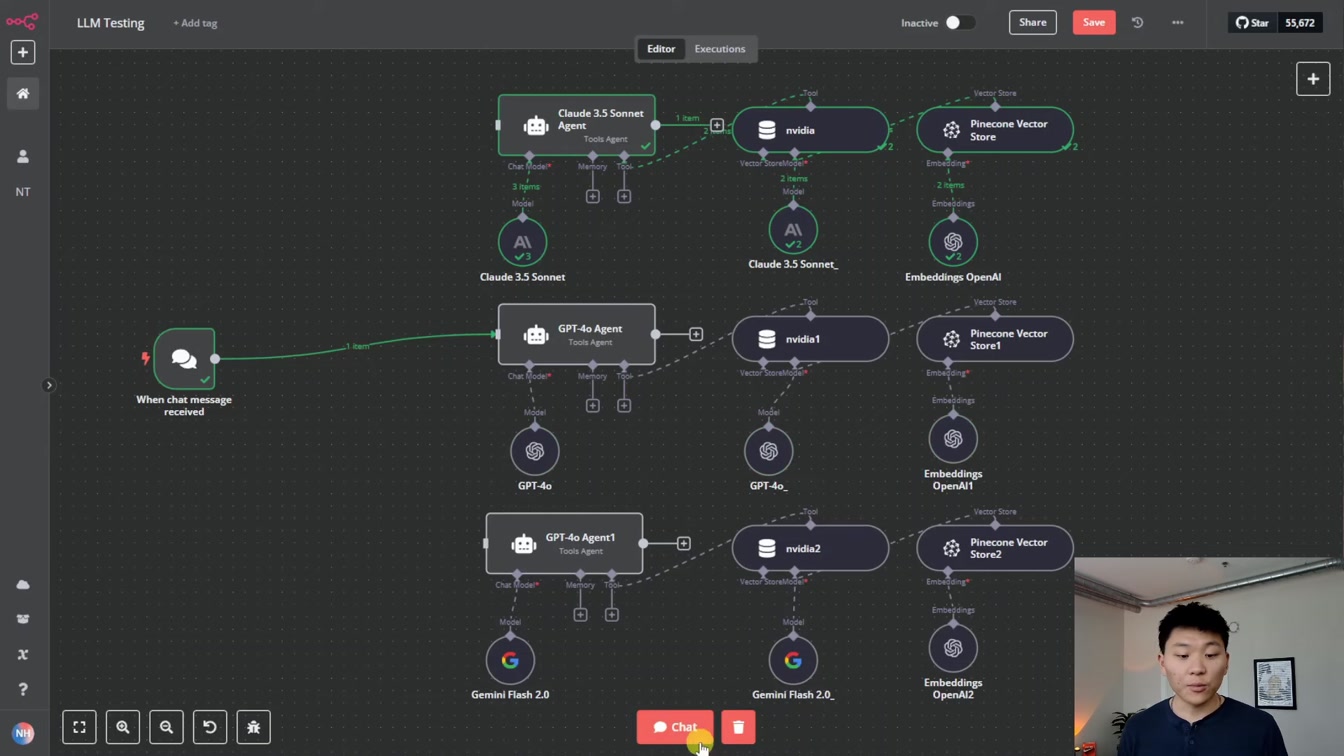Click the LLM Testing workflow name
The image size is (1344, 756).
(x=111, y=22)
